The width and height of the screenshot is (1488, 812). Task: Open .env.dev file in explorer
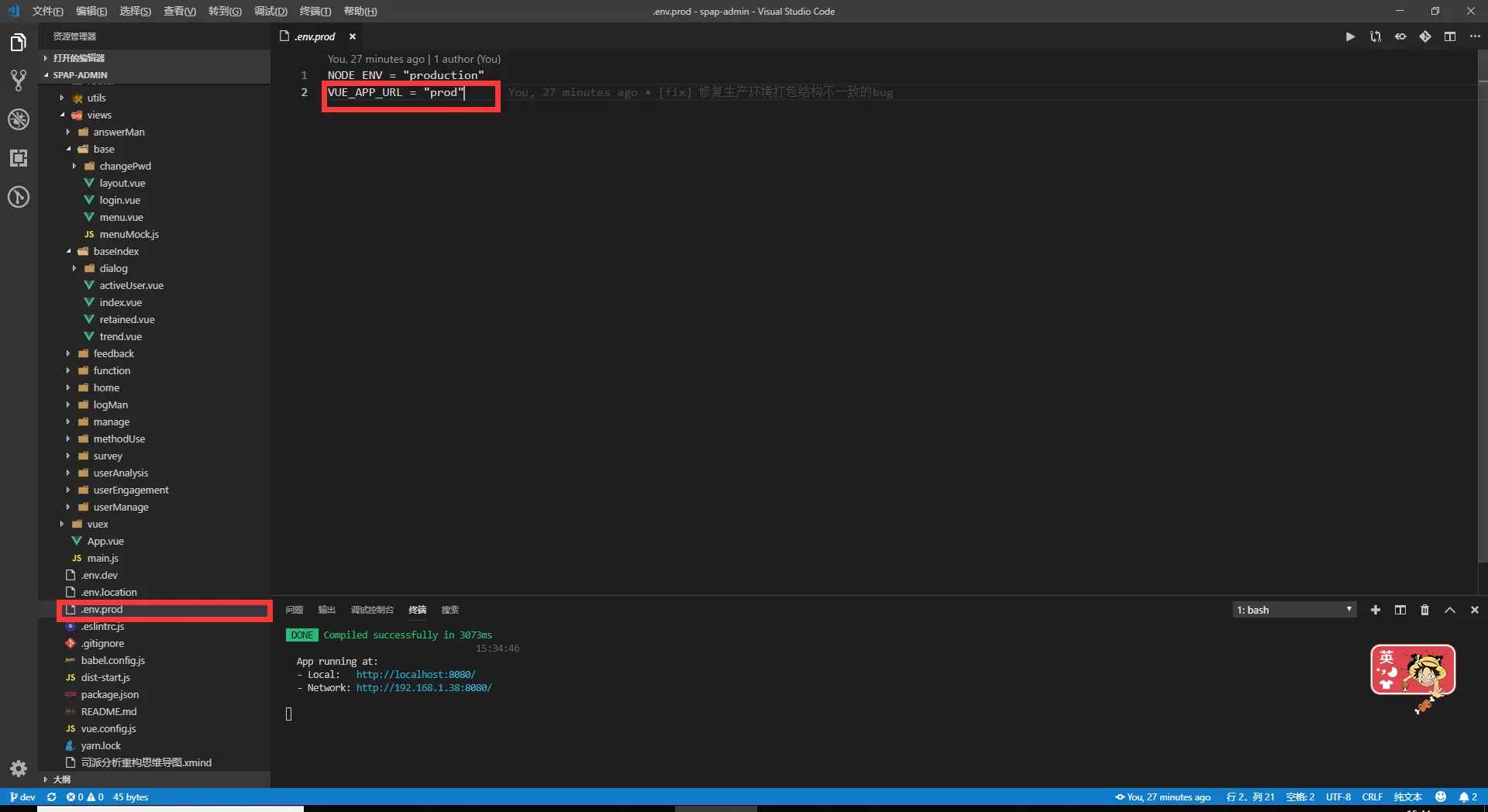pos(100,575)
